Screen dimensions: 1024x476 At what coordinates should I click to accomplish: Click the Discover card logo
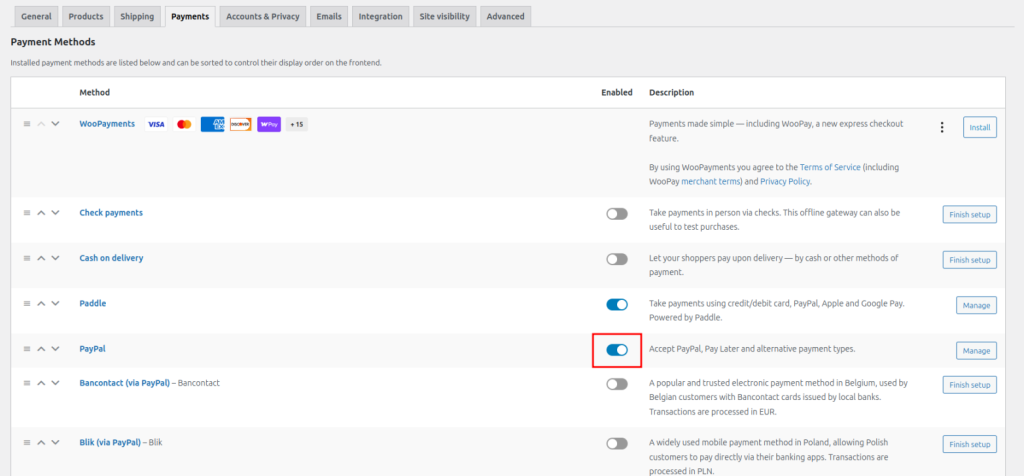point(241,124)
